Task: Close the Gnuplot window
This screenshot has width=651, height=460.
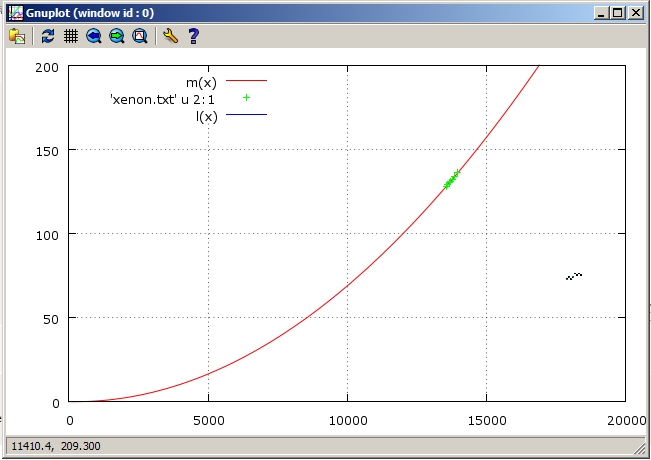Action: click(636, 13)
